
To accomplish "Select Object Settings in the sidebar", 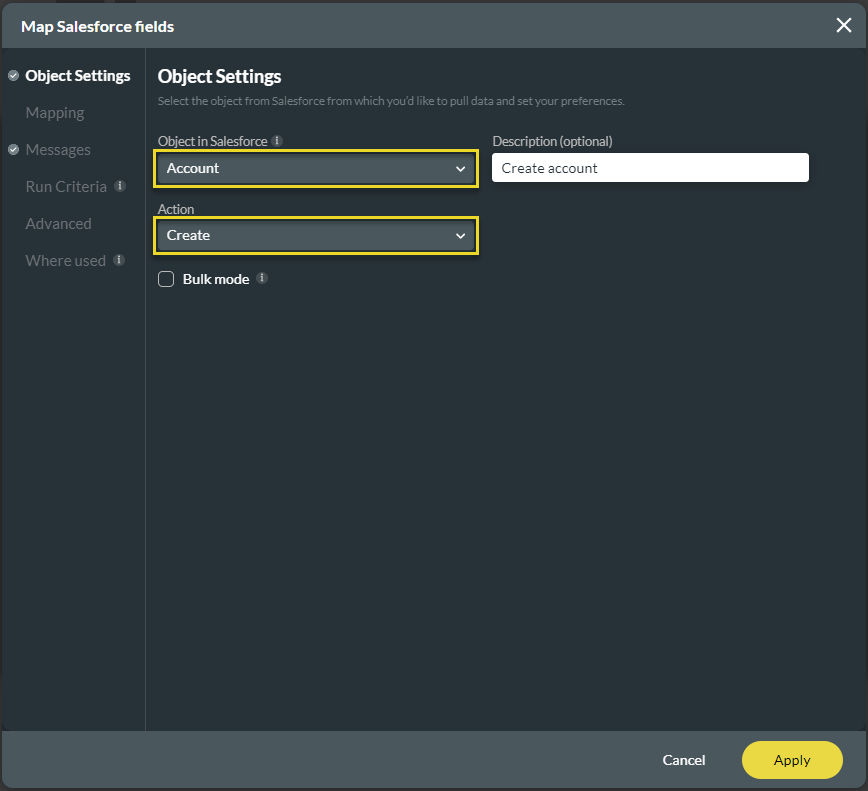I will click(77, 75).
